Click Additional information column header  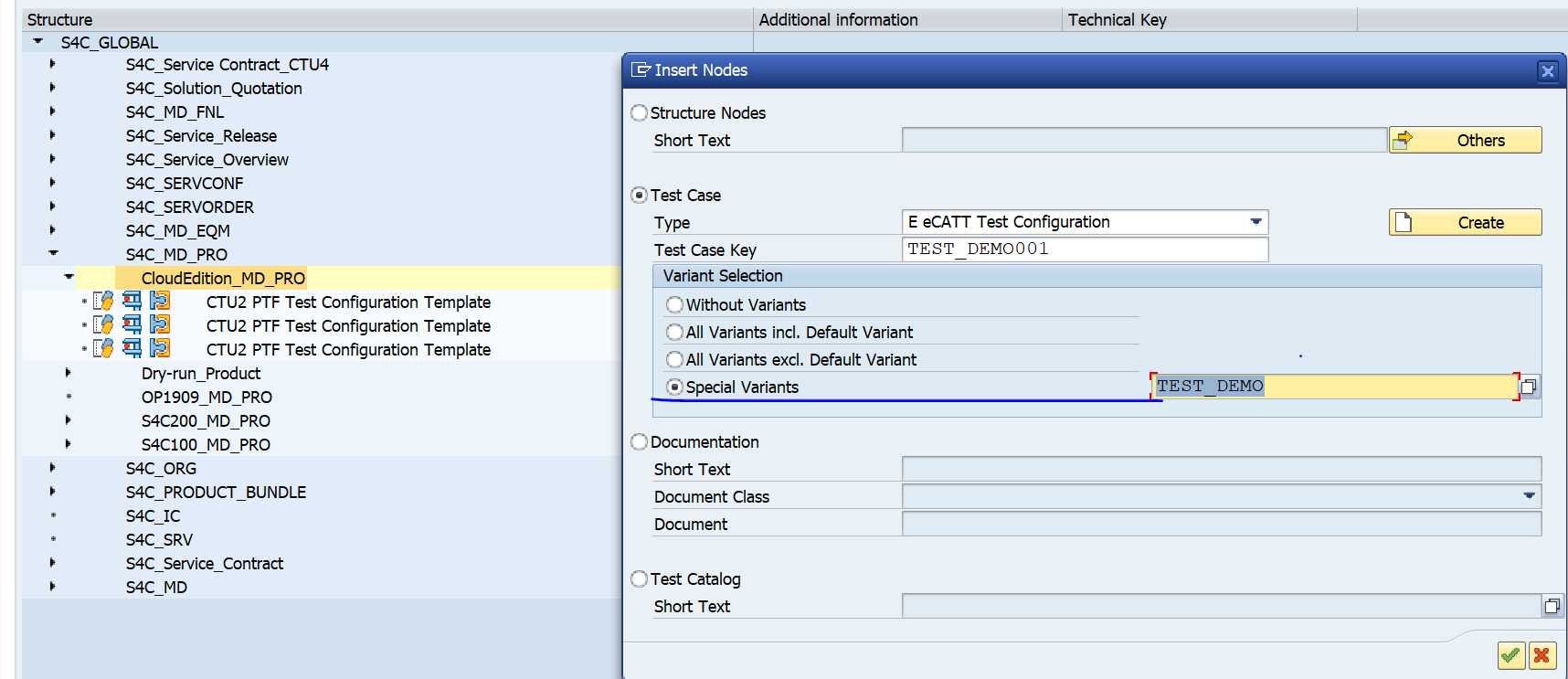point(907,20)
